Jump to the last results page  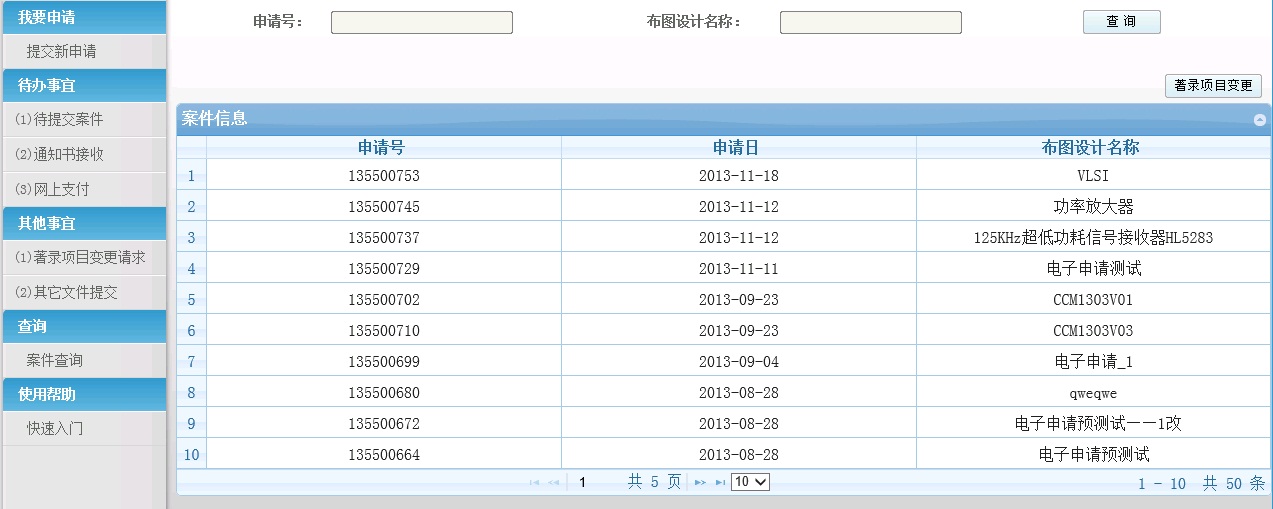click(x=720, y=483)
